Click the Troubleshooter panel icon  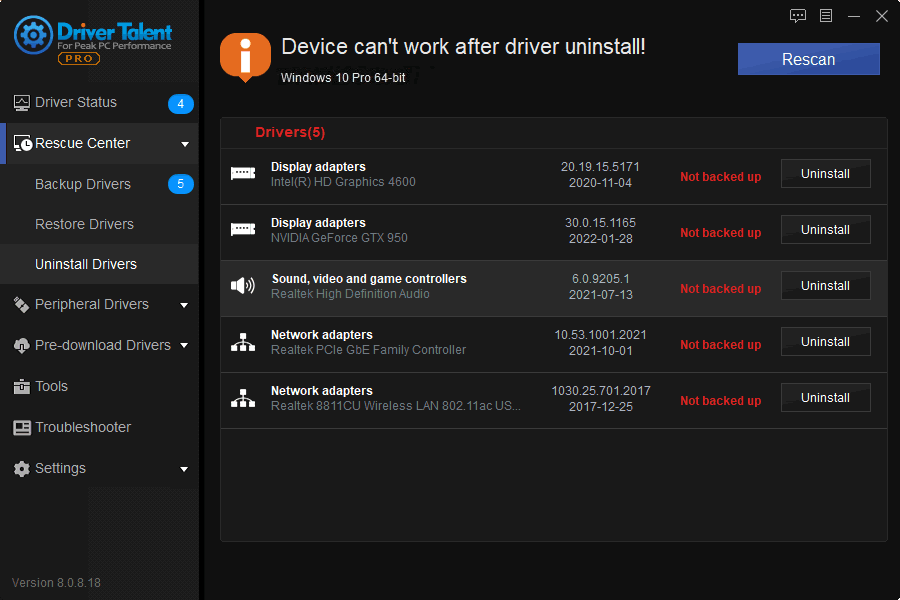(22, 428)
